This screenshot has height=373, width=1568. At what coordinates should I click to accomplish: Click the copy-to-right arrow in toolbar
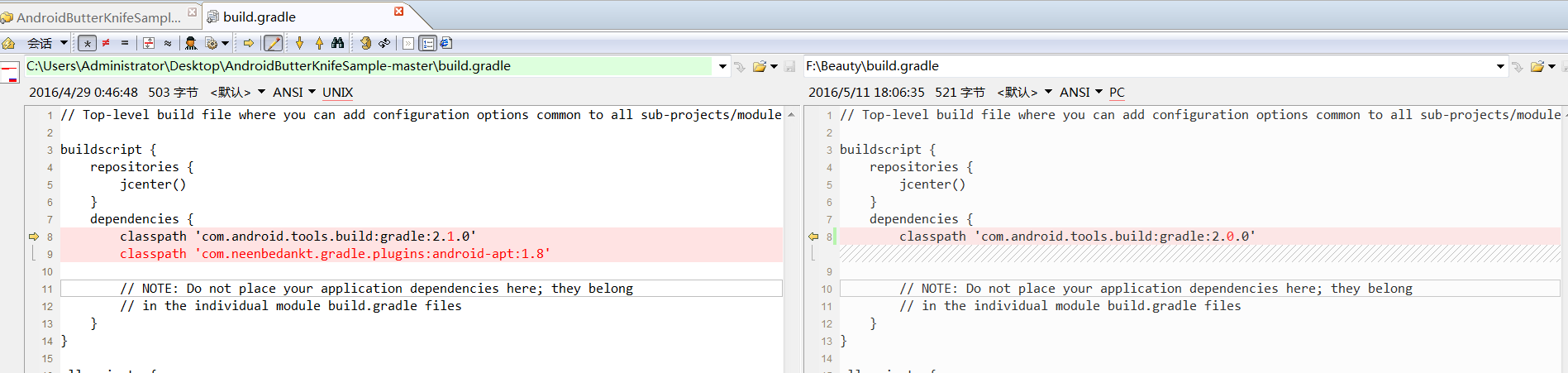[248, 43]
